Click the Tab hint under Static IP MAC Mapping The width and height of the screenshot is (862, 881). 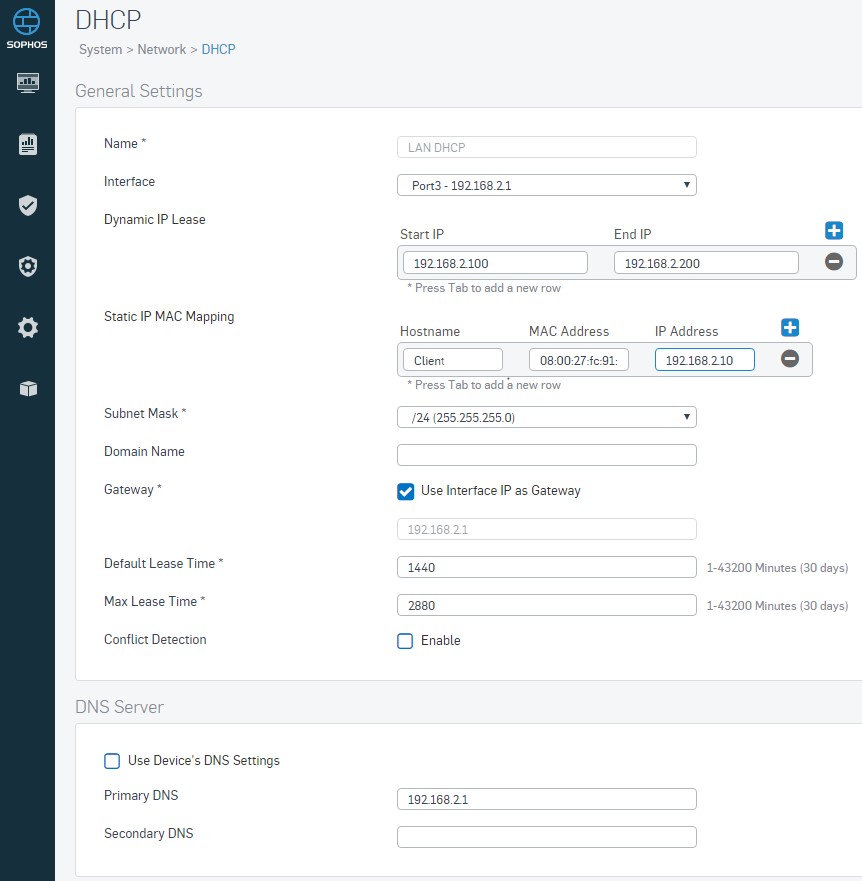[x=484, y=385]
